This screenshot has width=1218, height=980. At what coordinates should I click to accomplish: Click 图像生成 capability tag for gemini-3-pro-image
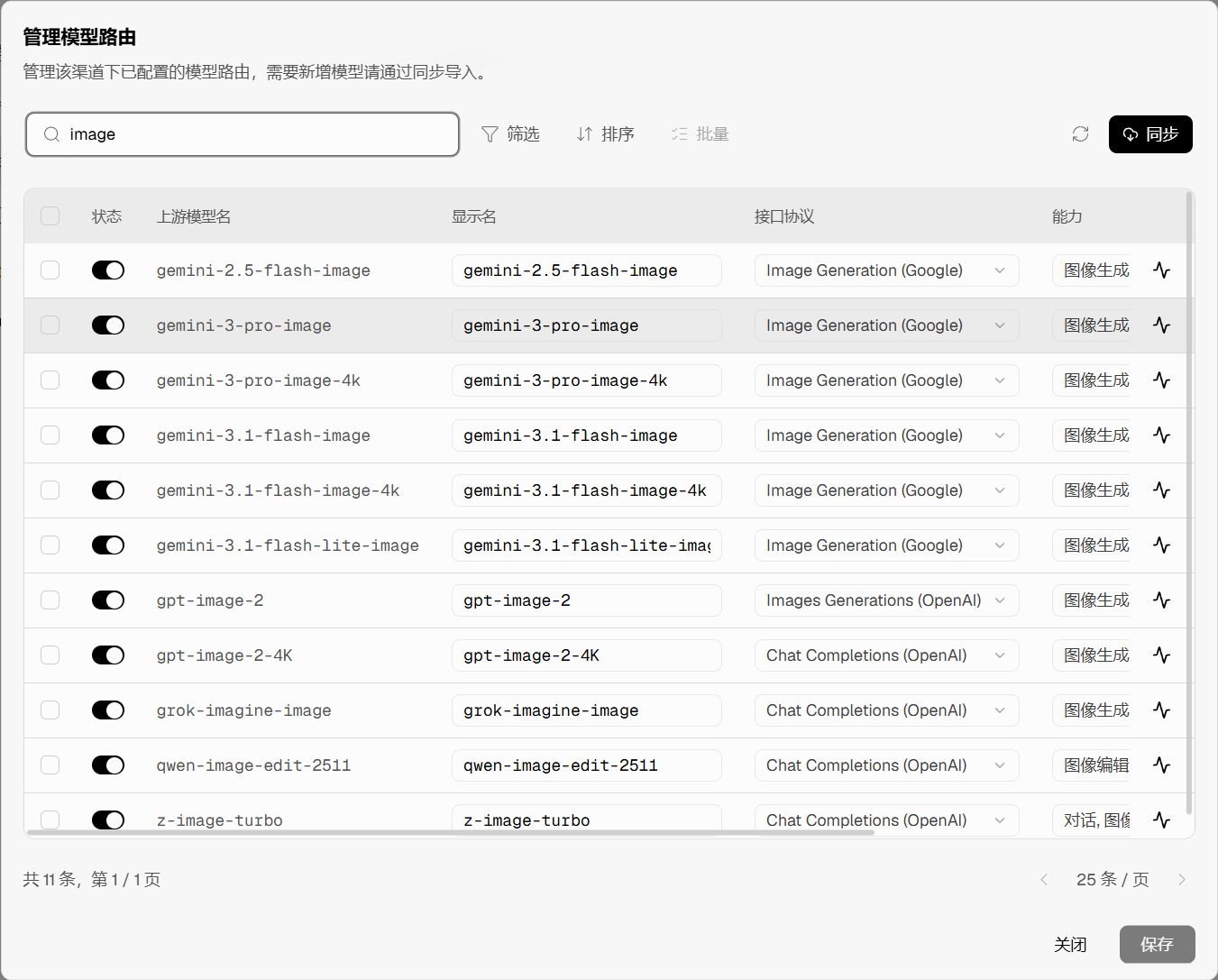pyautogui.click(x=1093, y=325)
